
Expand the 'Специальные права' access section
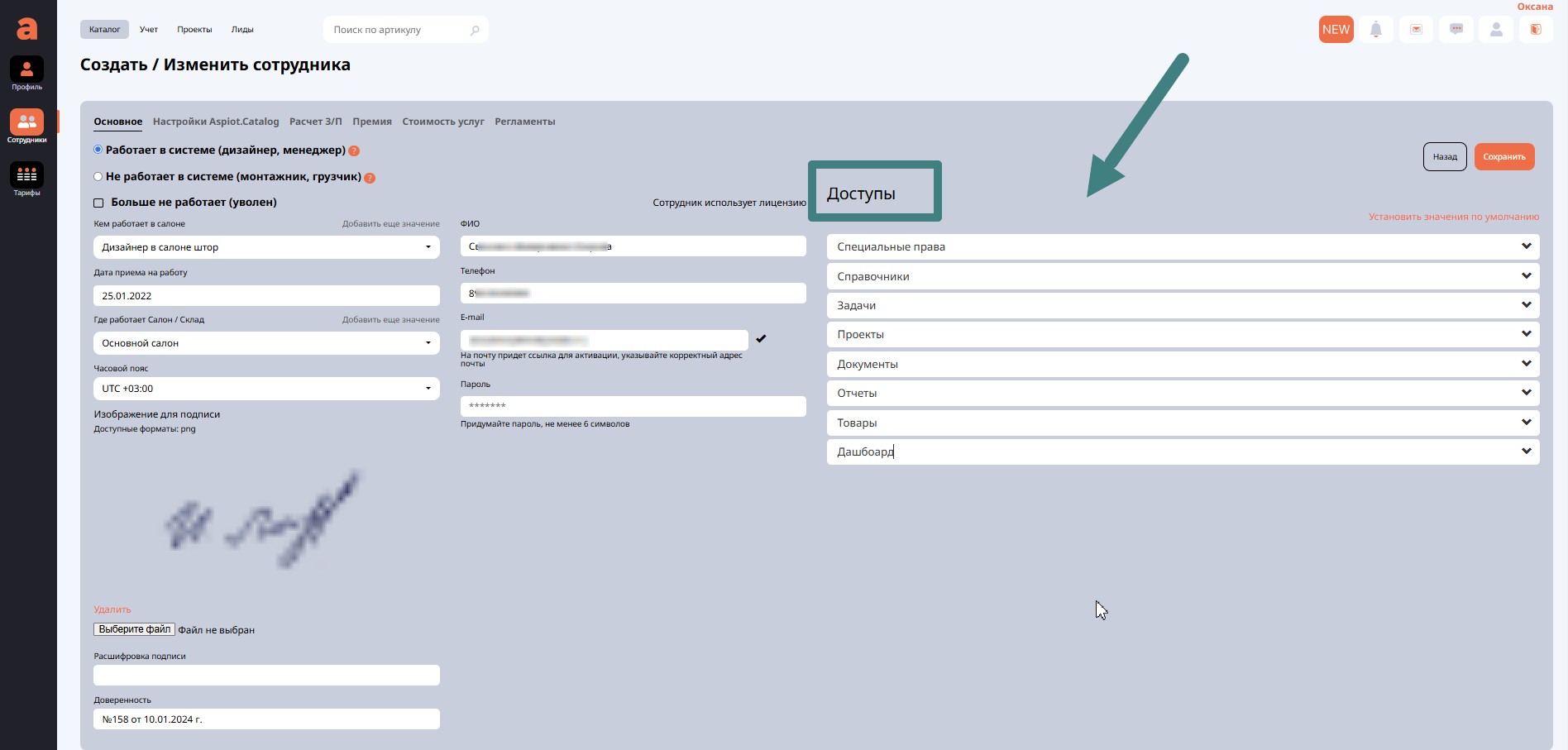1183,246
